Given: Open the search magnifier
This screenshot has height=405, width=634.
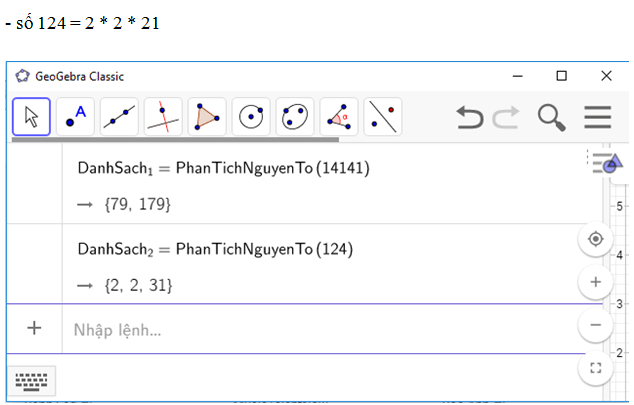Looking at the screenshot, I should [x=551, y=117].
